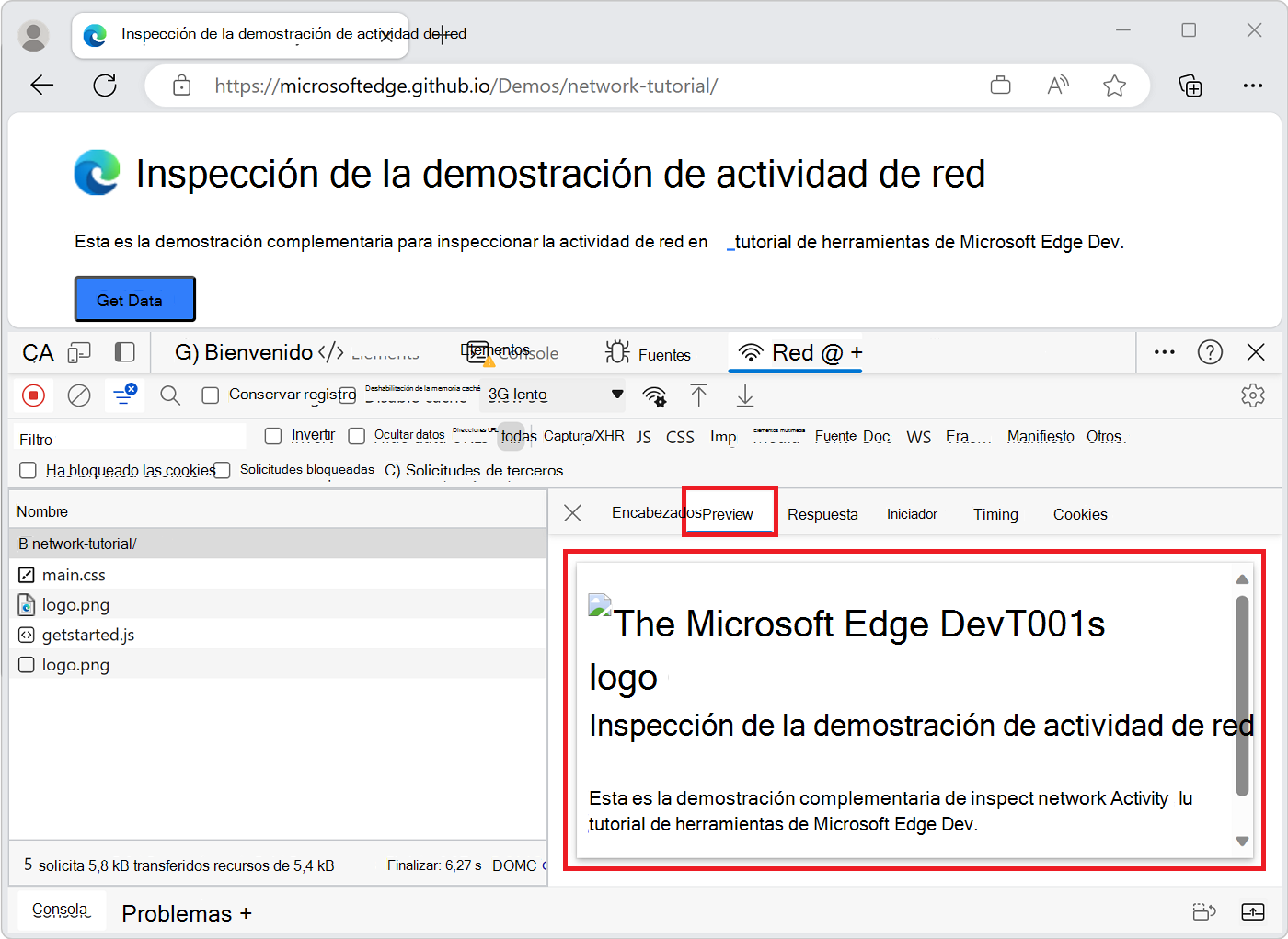Stop recording the network log
The height and width of the screenshot is (939, 1288).
tap(34, 395)
